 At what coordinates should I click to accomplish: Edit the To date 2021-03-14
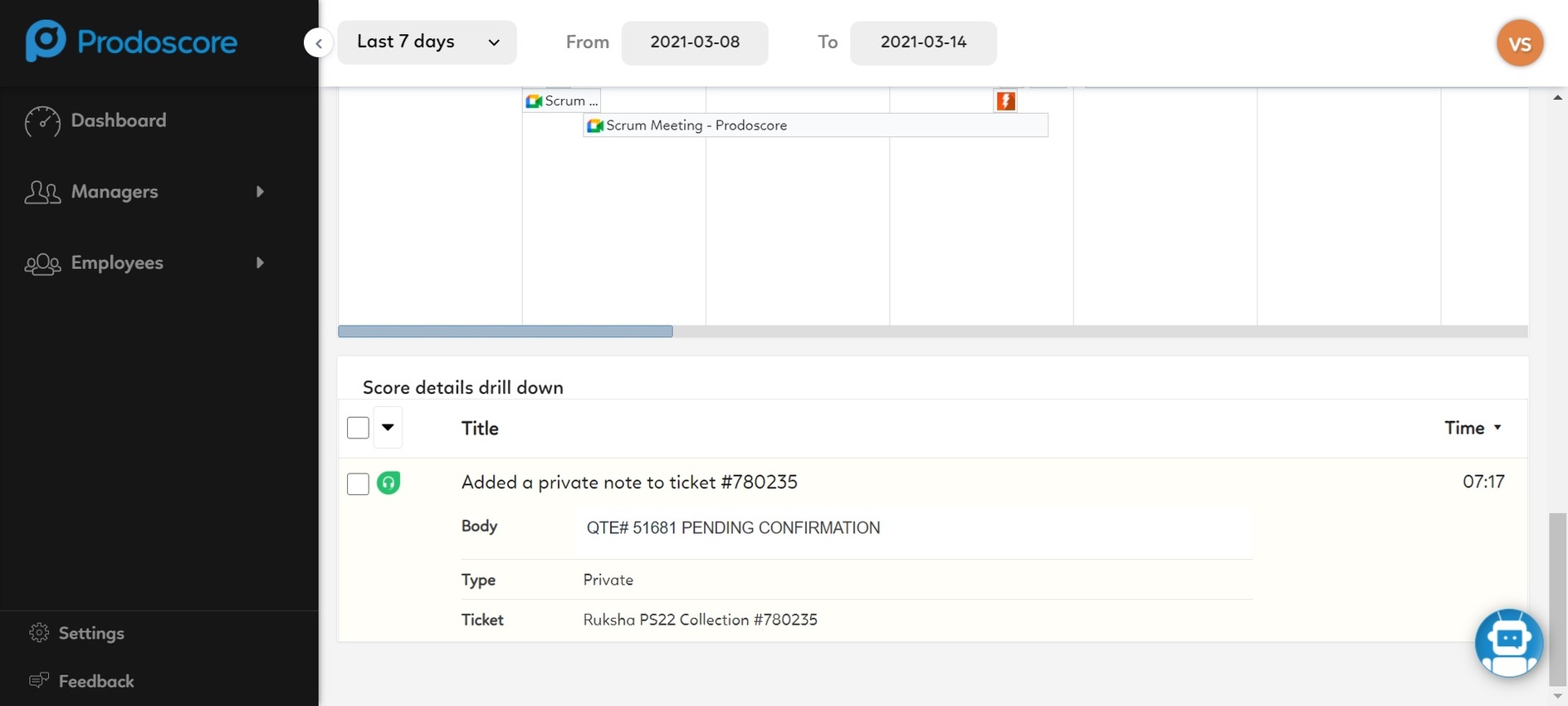pos(923,42)
